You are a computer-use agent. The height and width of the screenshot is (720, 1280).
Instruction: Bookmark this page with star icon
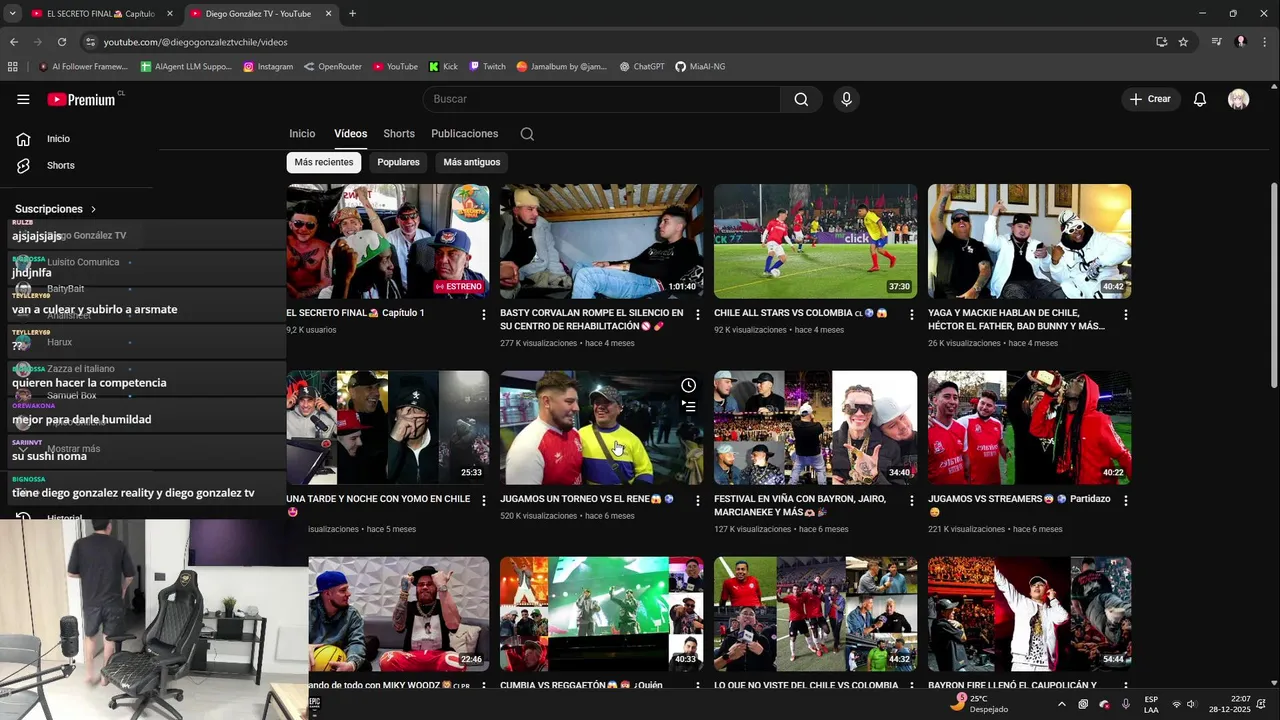[1183, 42]
